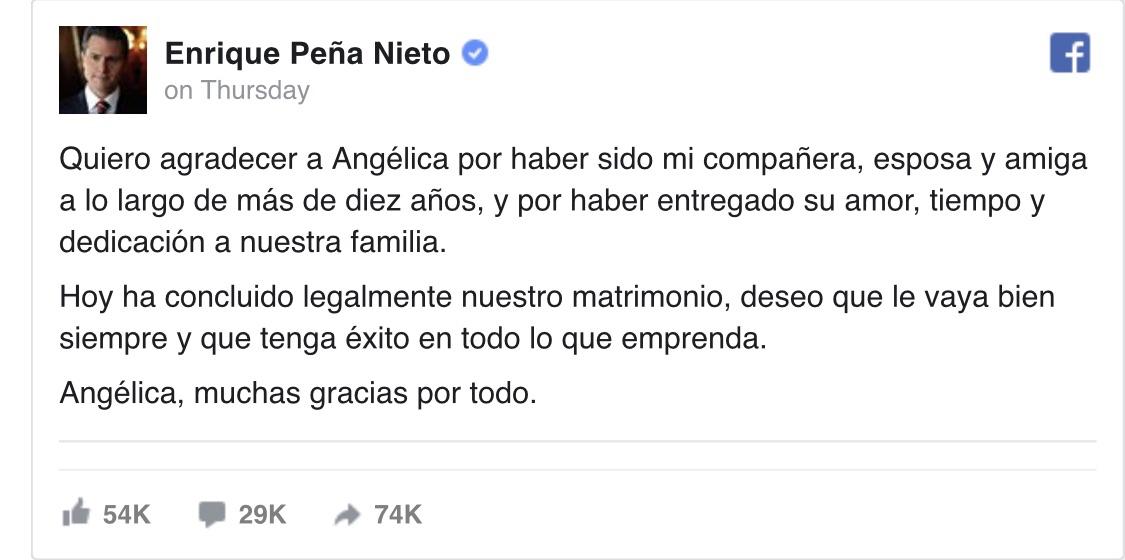1125x560 pixels.
Task: Click the word 'matrimonio' in the post
Action: (651, 298)
